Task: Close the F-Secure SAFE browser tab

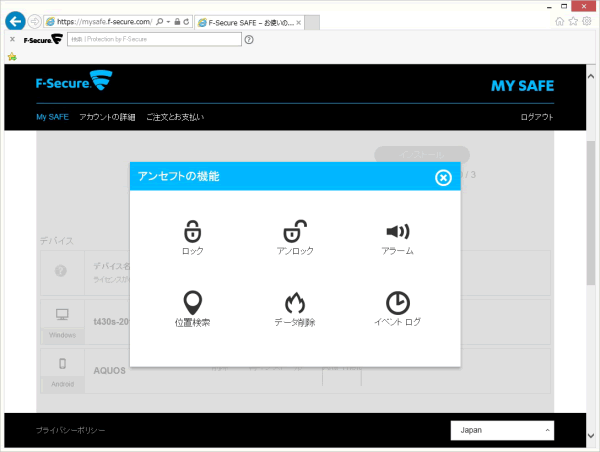Action: click(x=298, y=23)
